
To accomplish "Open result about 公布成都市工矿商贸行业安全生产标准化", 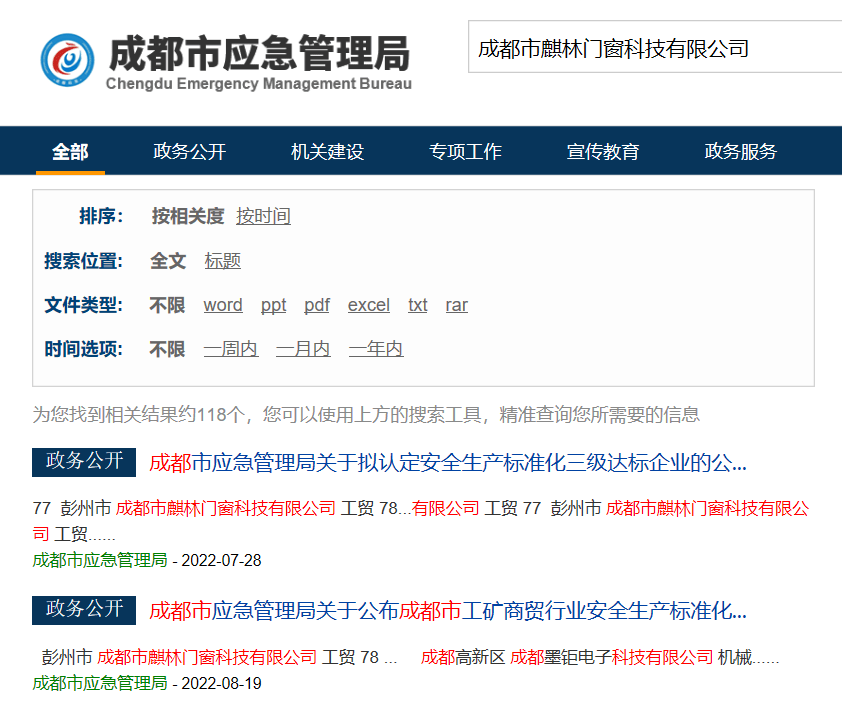I will (448, 611).
